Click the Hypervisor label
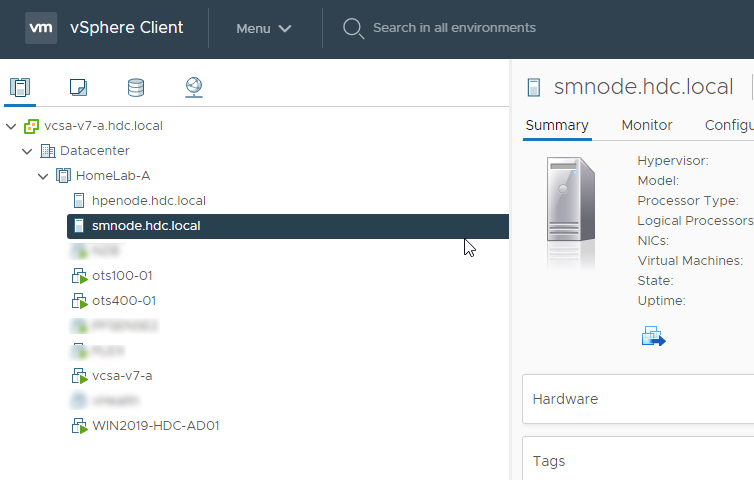This screenshot has height=480, width=754. 673,161
